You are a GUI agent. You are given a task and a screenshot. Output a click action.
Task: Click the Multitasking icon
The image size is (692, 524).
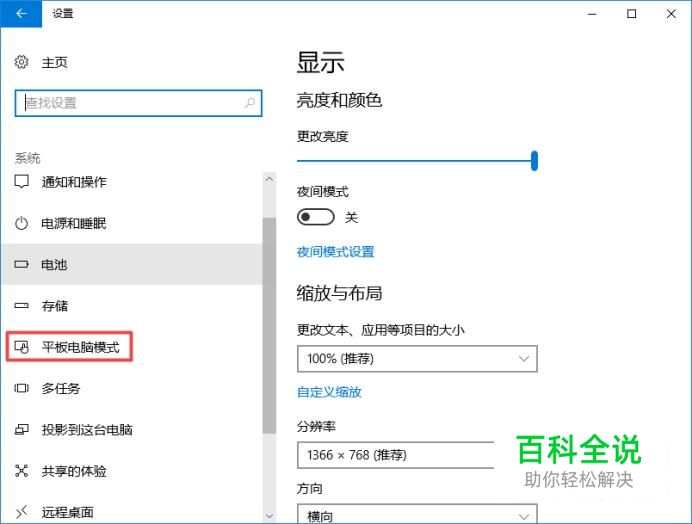[x=21, y=388]
